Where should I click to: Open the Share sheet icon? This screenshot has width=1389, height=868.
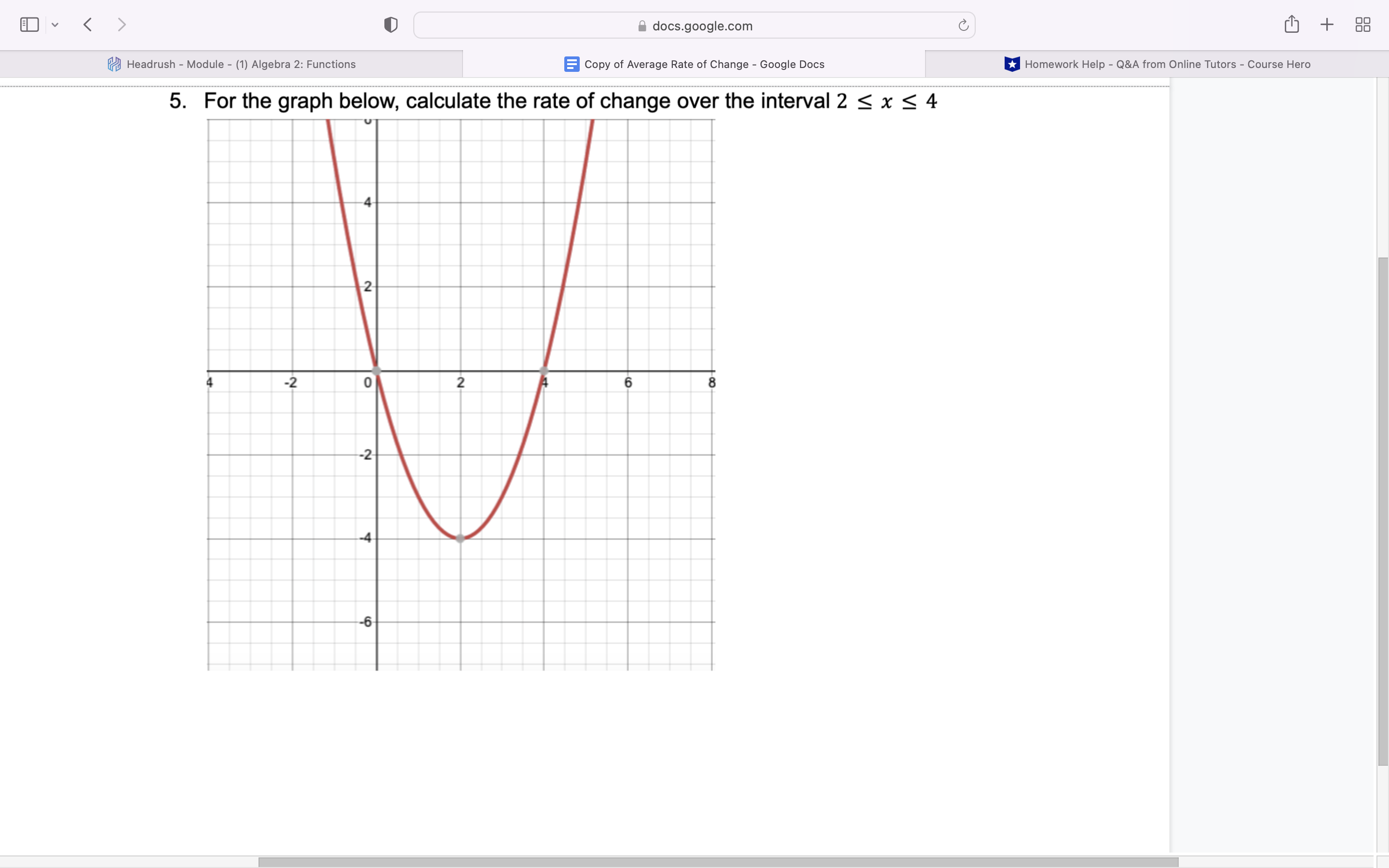coord(1292,25)
